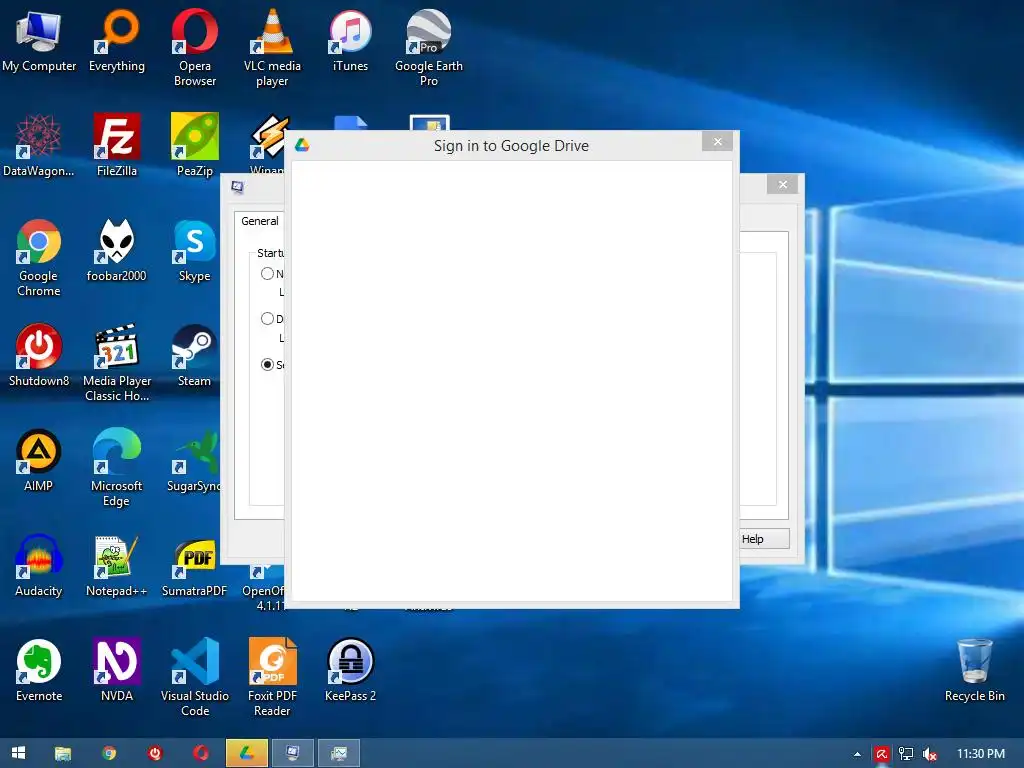Launch Notepad++ desktop shortcut

(117, 566)
